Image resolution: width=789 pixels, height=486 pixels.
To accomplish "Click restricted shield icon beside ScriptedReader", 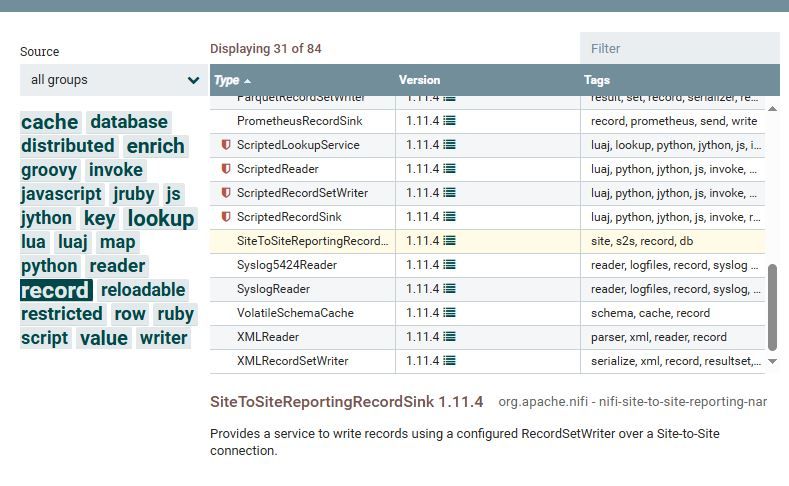I will (226, 169).
